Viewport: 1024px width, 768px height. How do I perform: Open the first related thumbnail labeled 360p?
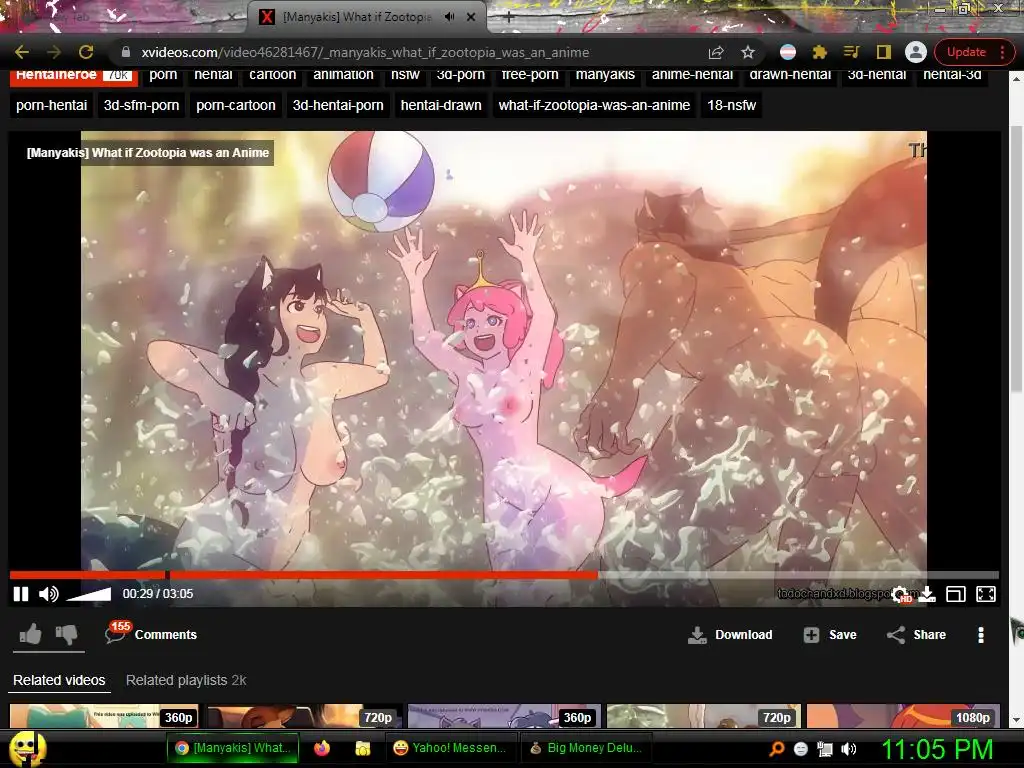point(104,716)
